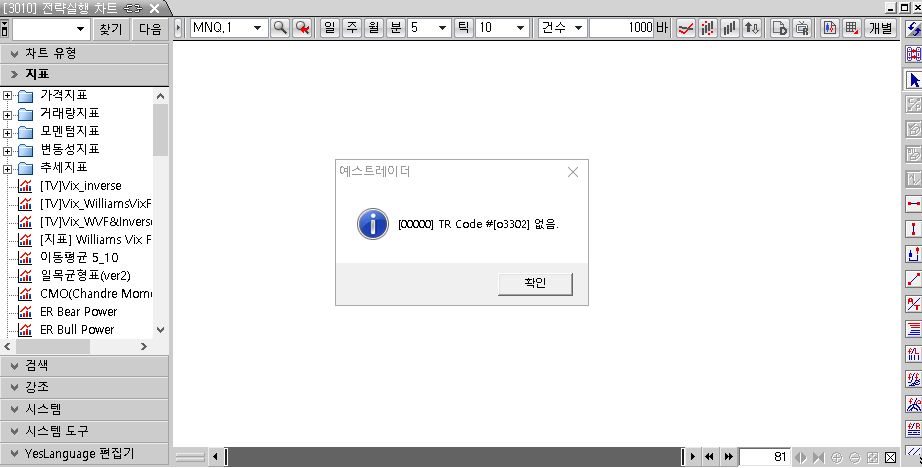
Task: Toggle the 일 (daily) period button
Action: tap(329, 28)
